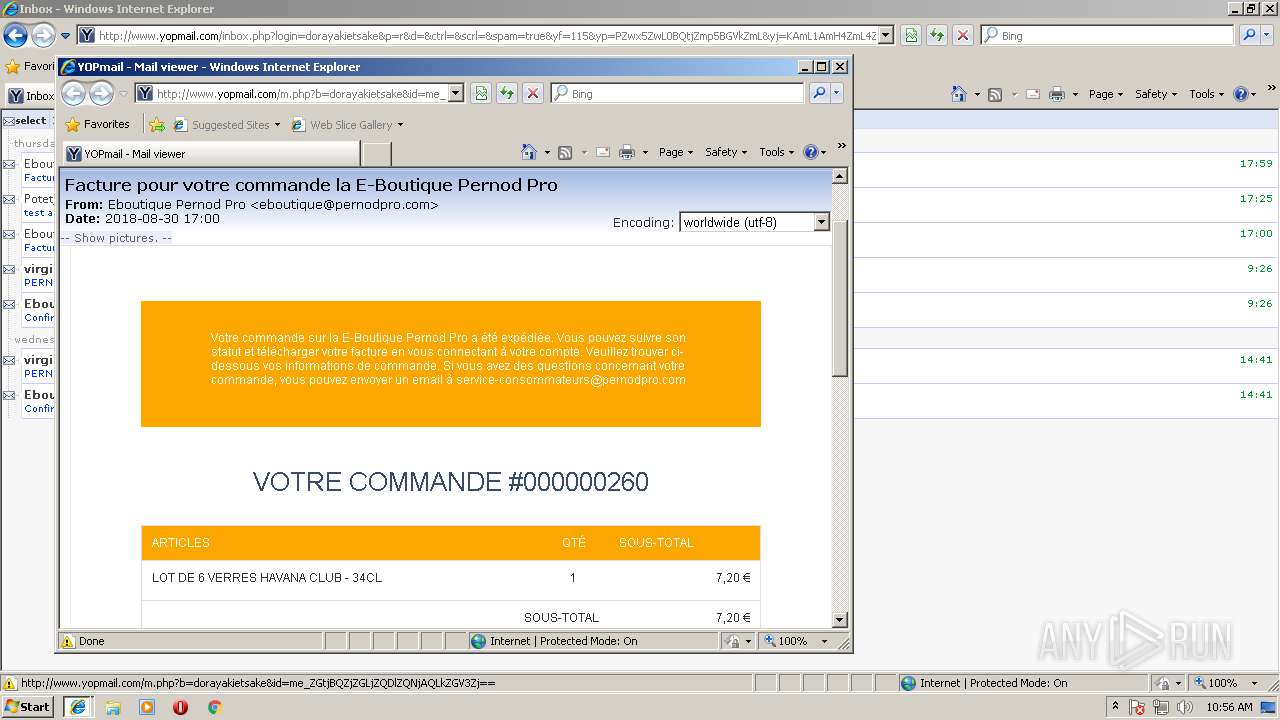Click the Show pictures link
The height and width of the screenshot is (720, 1280).
point(116,238)
